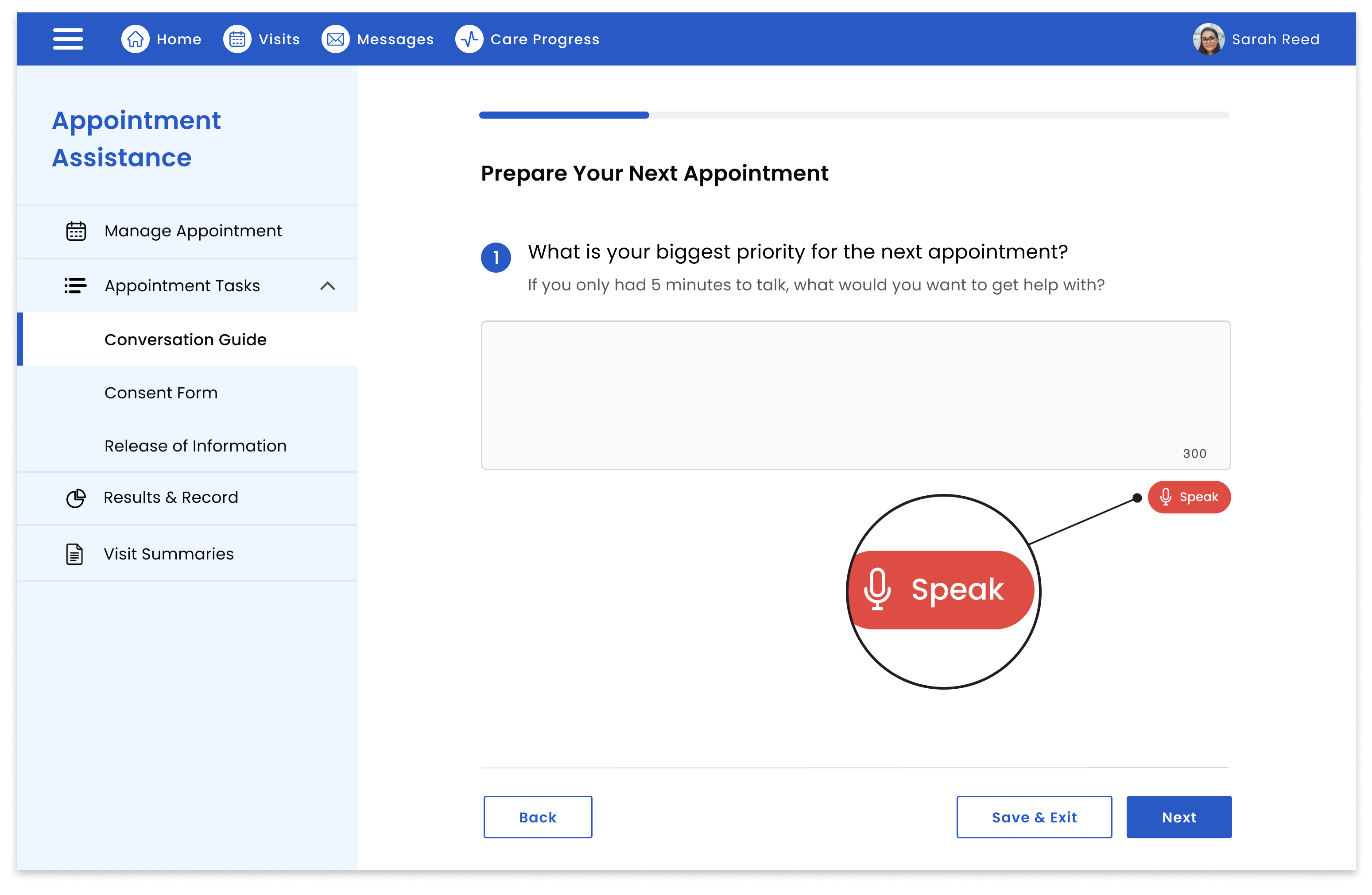The image size is (1372, 895).
Task: Click the Appointment Tasks list icon
Action: click(x=76, y=286)
